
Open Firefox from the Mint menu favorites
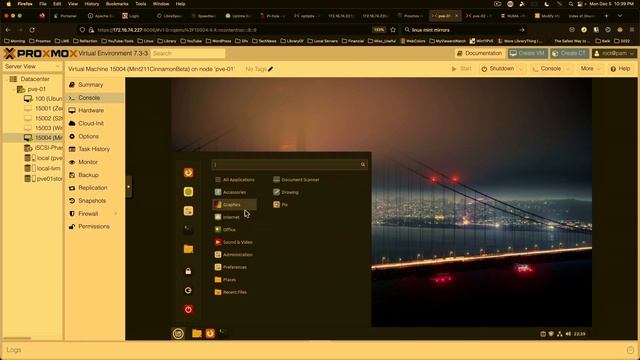coord(188,173)
